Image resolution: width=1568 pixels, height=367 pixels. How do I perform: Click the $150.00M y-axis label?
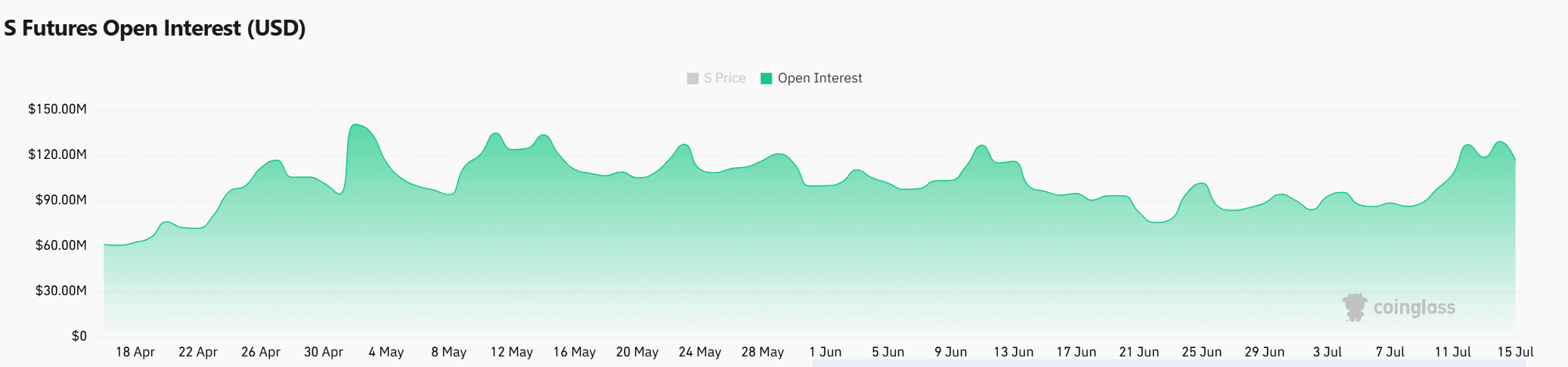(57, 109)
